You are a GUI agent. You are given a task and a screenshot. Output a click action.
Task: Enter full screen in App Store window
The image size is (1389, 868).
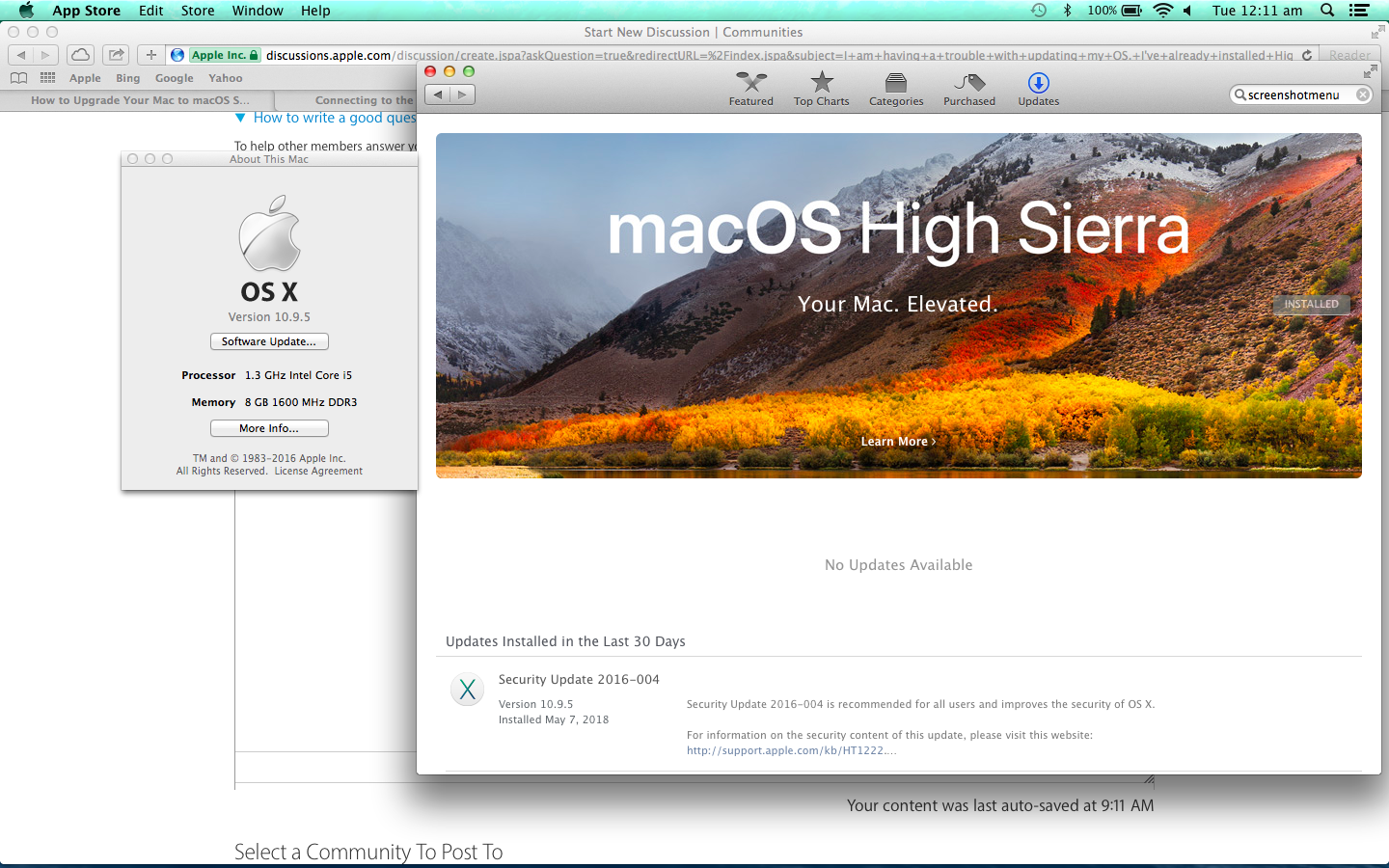[1370, 72]
